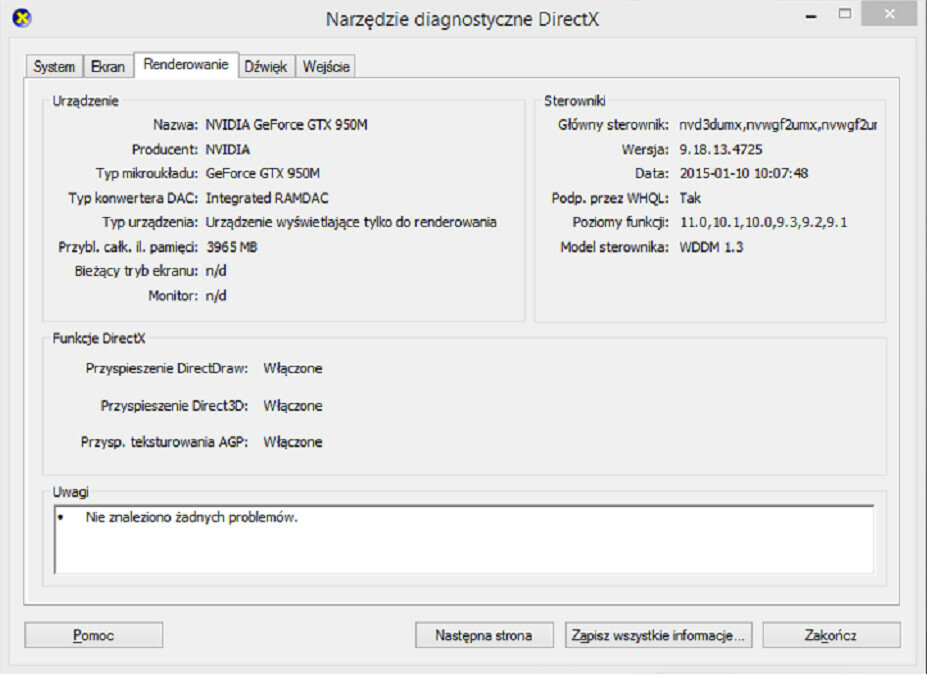The height and width of the screenshot is (675, 927).
Task: Click 'Urządzenie wyświetlające tylko do renderowania' text
Action: point(351,222)
